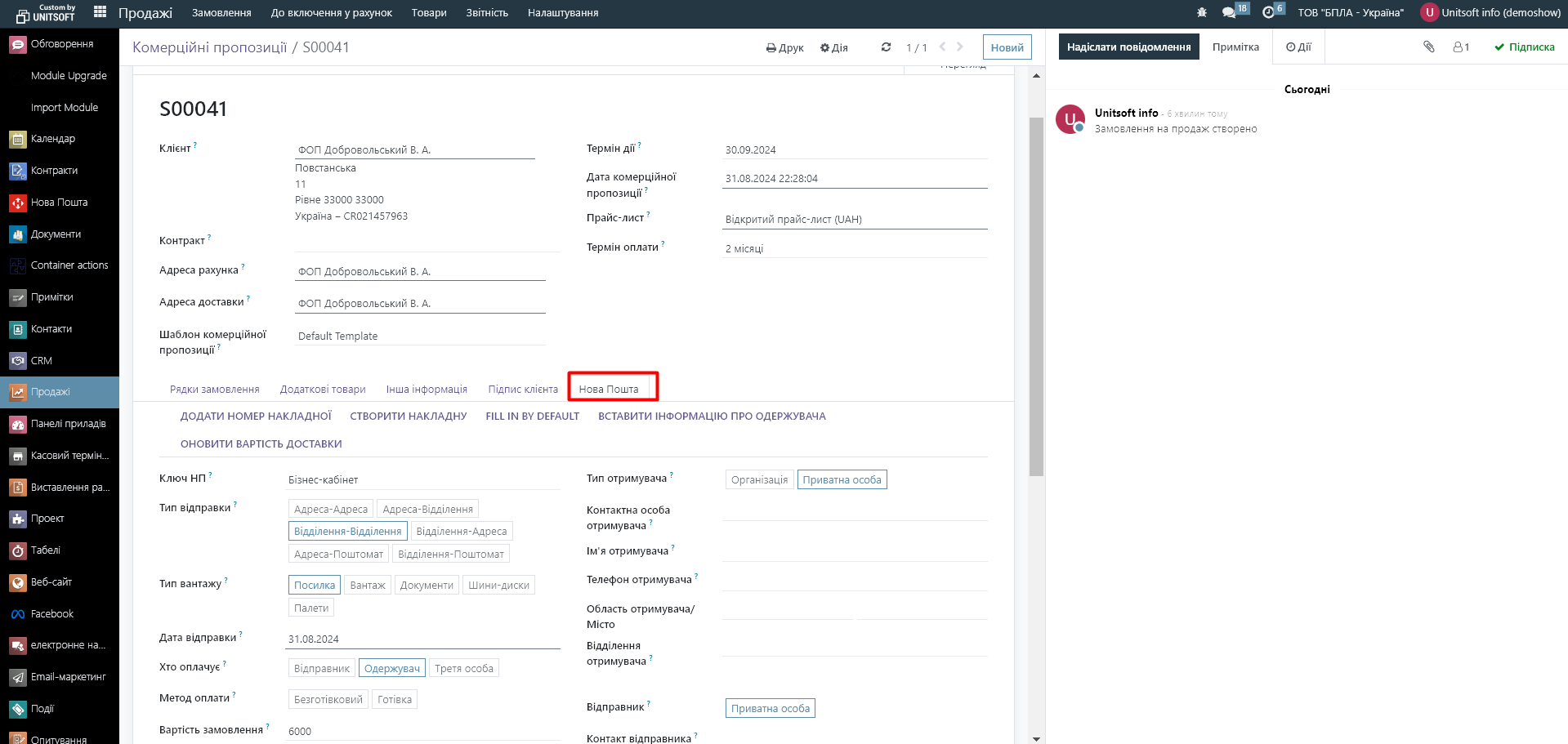Click СТВОРИТИ НАКЛАДНУ button
Image resolution: width=1568 pixels, height=744 pixels.
pyautogui.click(x=408, y=417)
